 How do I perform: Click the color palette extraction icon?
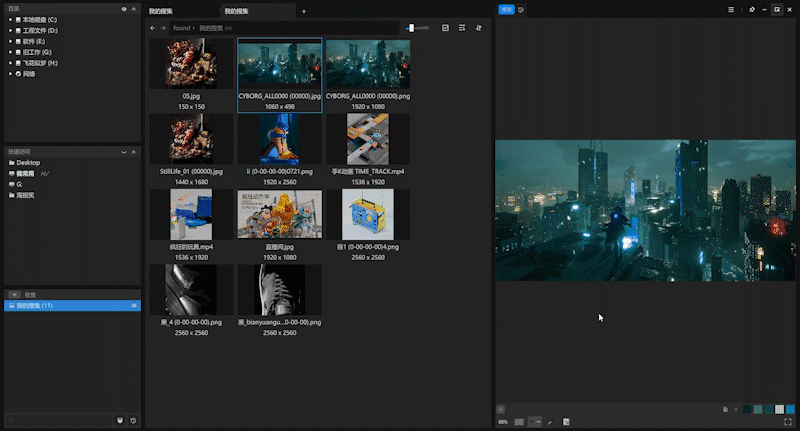(726, 409)
